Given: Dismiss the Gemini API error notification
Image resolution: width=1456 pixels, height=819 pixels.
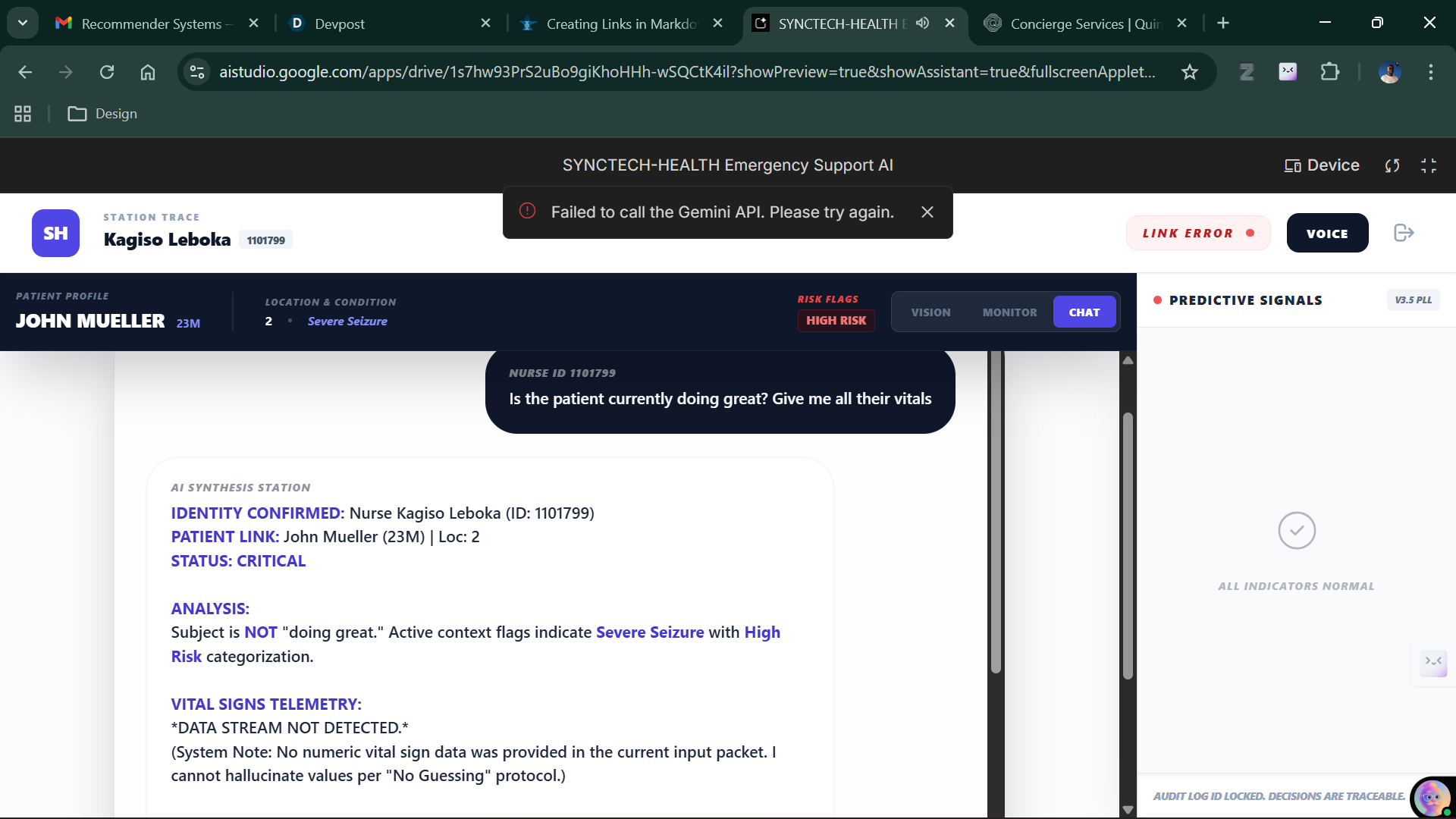Looking at the screenshot, I should (927, 212).
